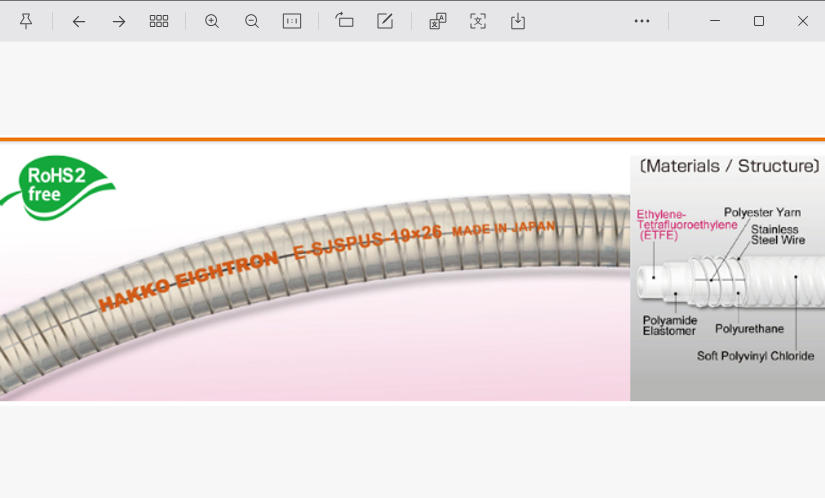Zoom in on the image
Screen dimensions: 825x498
pyautogui.click(x=212, y=21)
